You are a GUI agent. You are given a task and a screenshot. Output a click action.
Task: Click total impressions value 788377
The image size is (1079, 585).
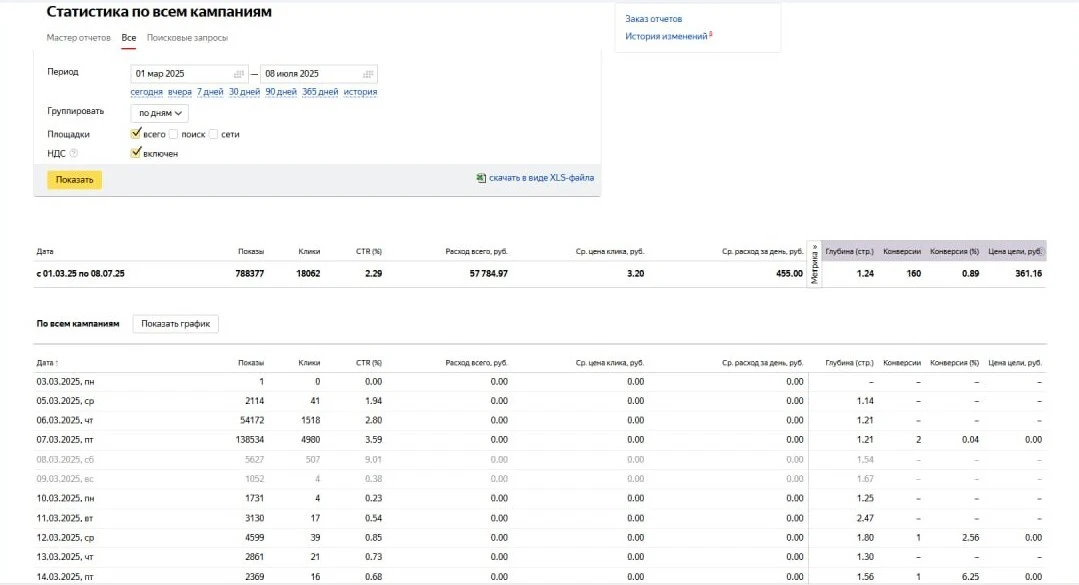(x=250, y=273)
